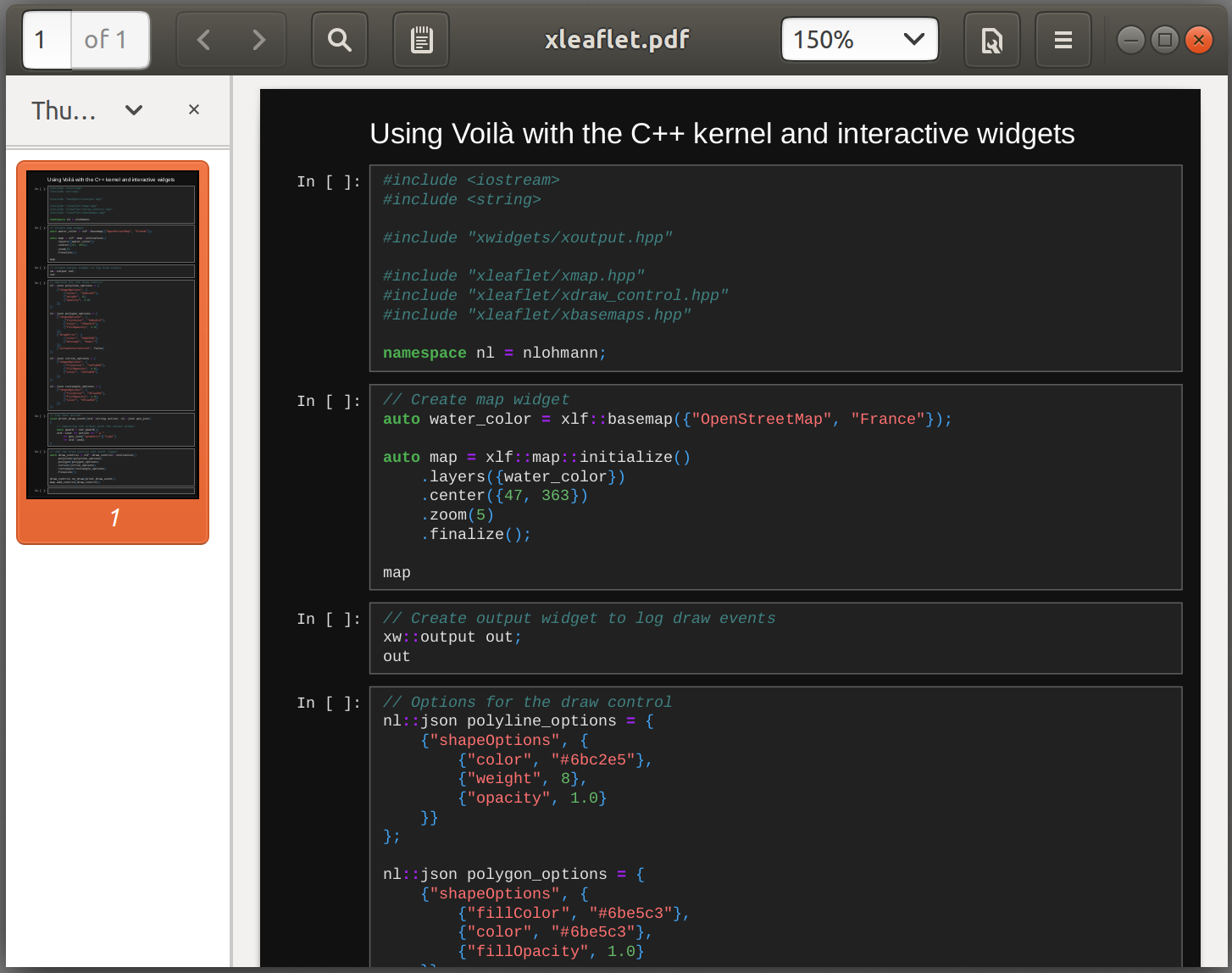
Task: Open the search find tool
Action: coord(340,40)
